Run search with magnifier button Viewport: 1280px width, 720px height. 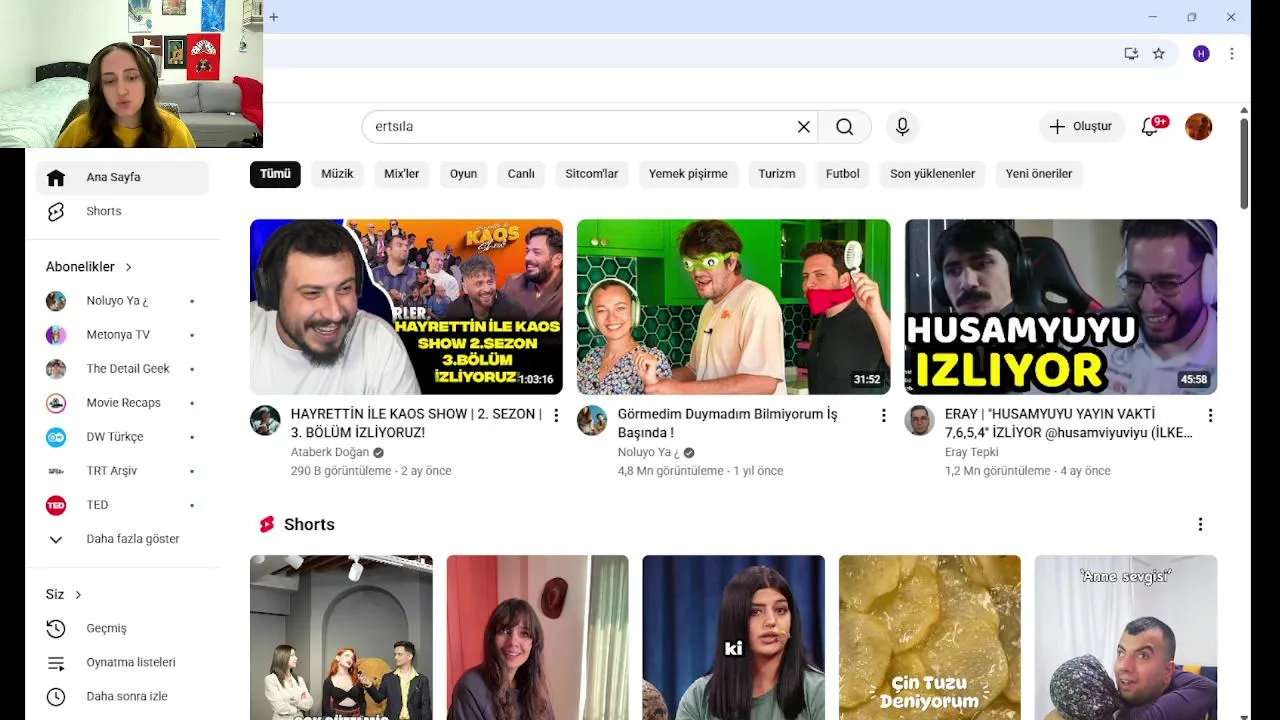(x=845, y=126)
